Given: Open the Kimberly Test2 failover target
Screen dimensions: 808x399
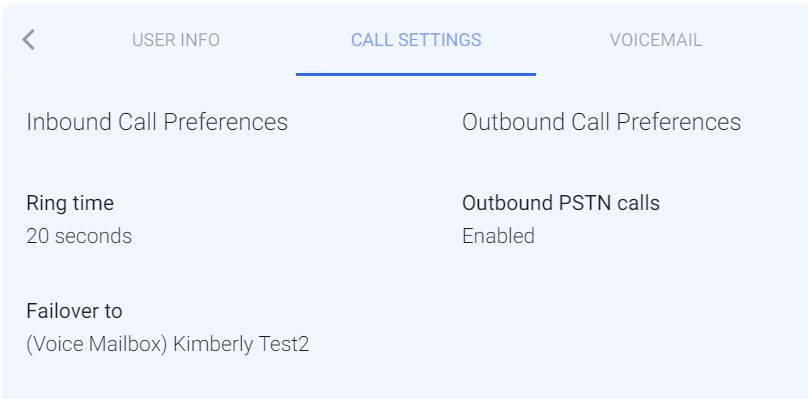Looking at the screenshot, I should [x=241, y=344].
